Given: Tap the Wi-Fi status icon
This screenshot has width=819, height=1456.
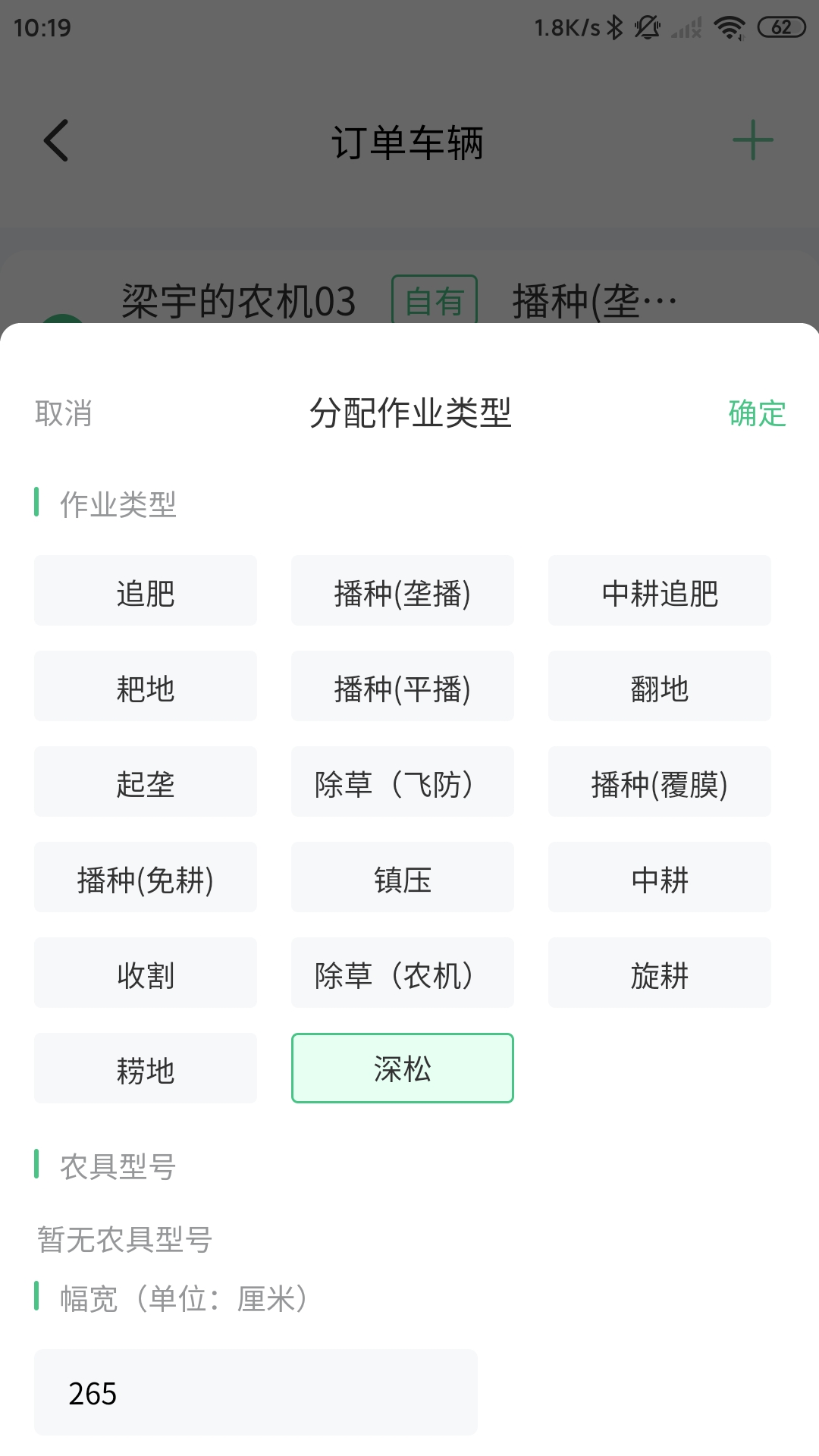Looking at the screenshot, I should pos(730,28).
